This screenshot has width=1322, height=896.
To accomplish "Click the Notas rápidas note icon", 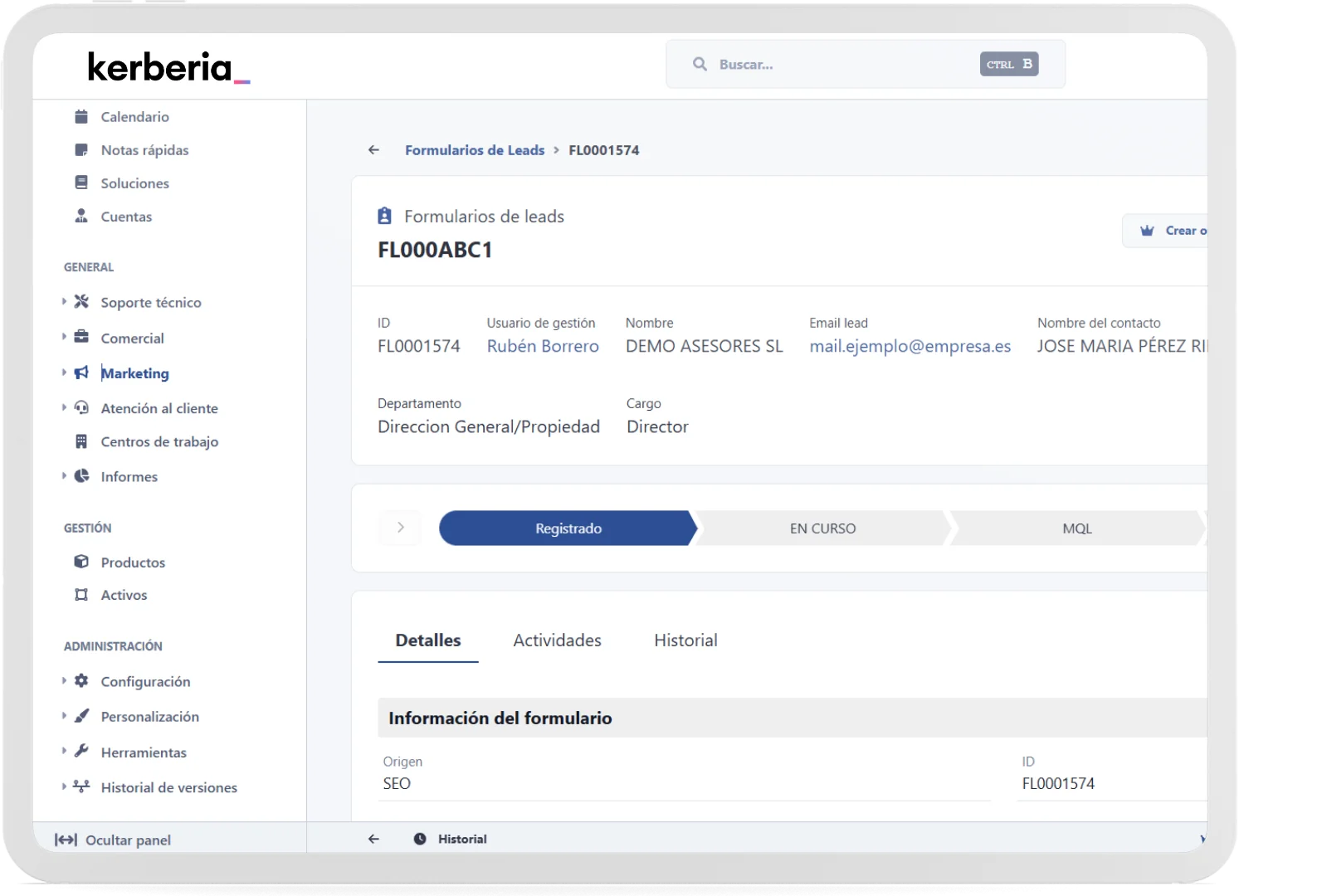I will tap(81, 150).
